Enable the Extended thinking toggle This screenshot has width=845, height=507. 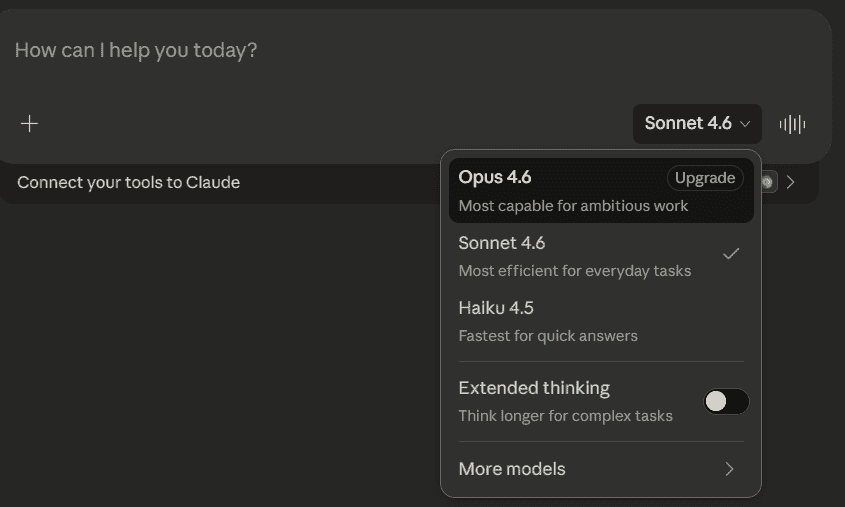coord(726,401)
